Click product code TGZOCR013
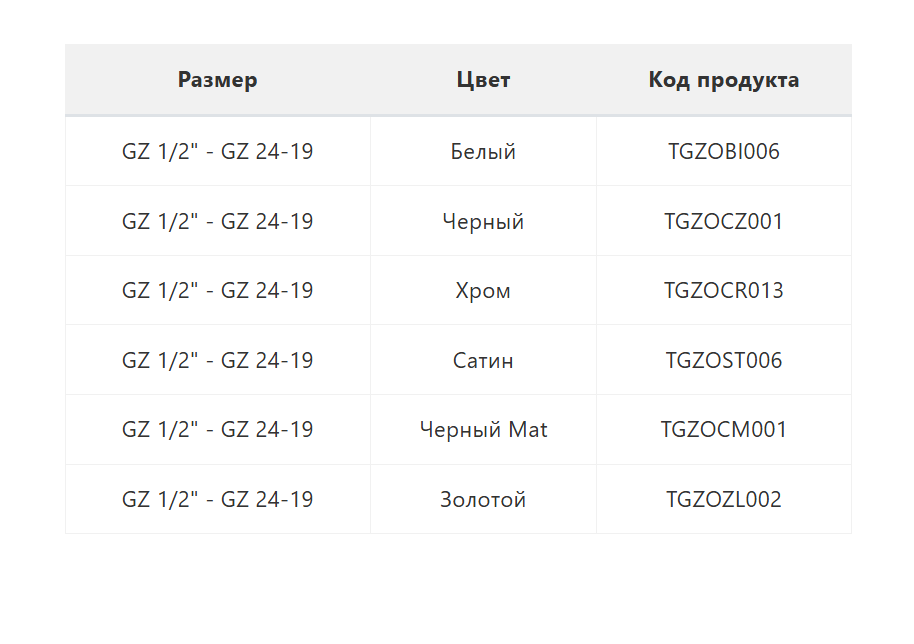 click(x=723, y=291)
